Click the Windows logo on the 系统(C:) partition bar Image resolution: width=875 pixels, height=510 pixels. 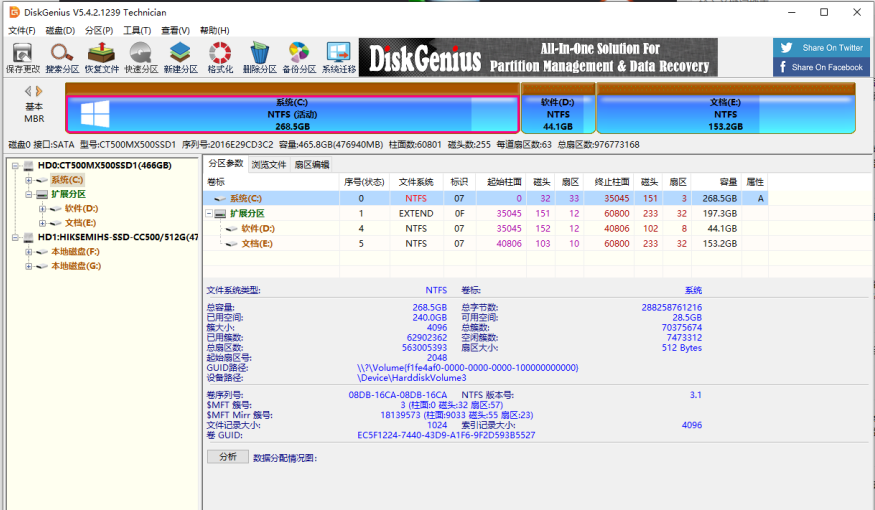(x=95, y=114)
